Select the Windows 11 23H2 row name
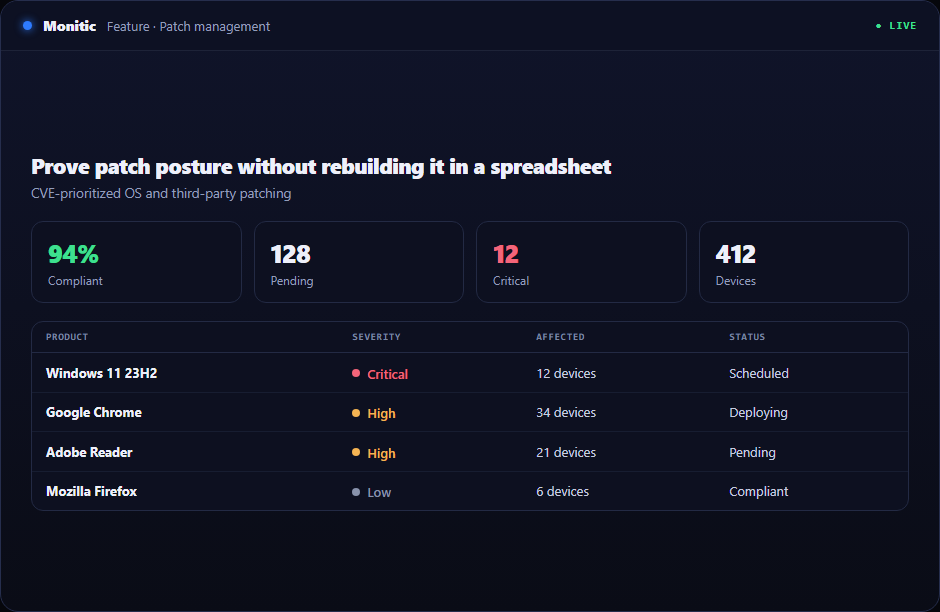Image resolution: width=940 pixels, height=612 pixels. point(101,373)
